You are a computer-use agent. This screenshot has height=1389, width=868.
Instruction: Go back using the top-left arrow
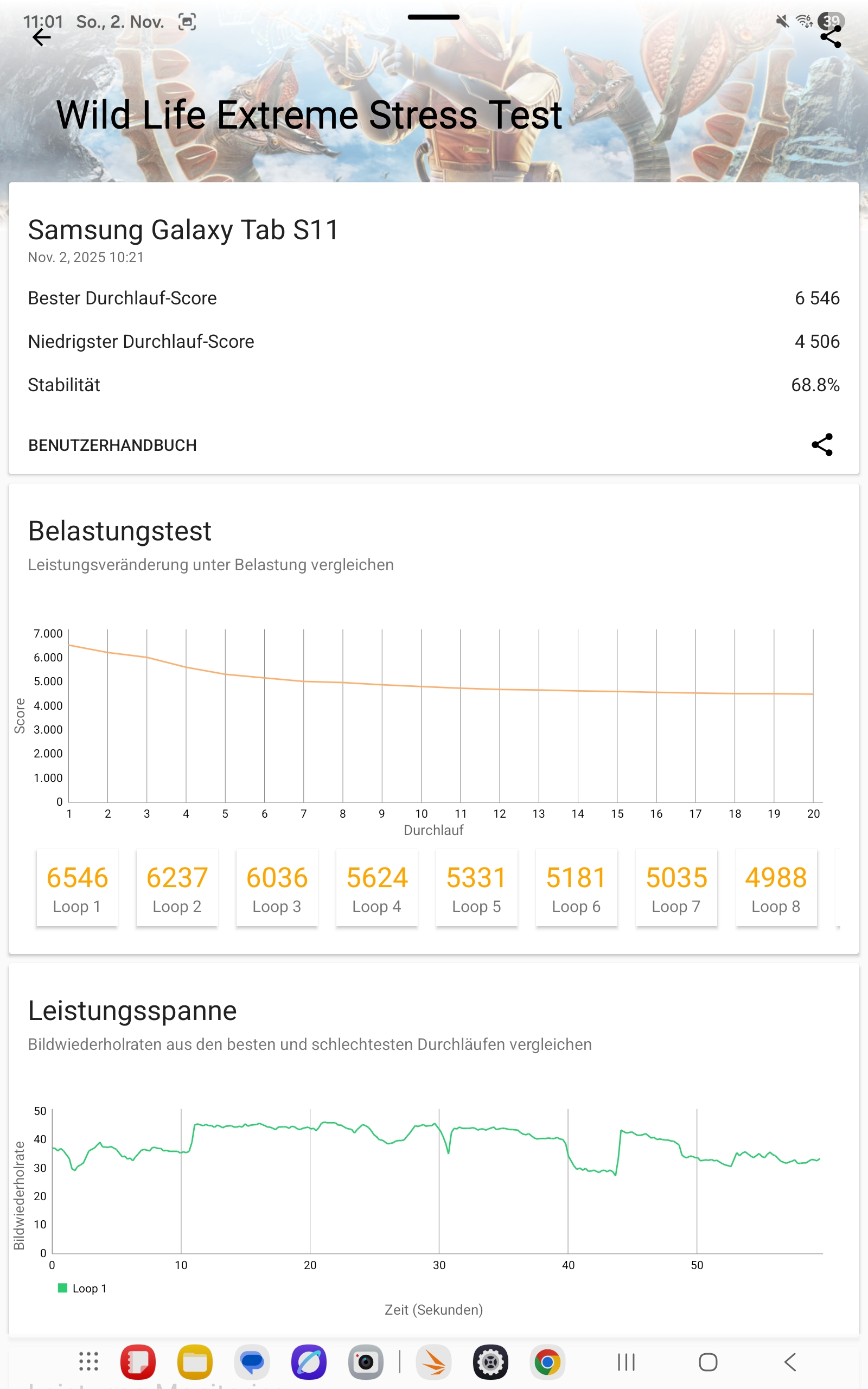pos(41,38)
